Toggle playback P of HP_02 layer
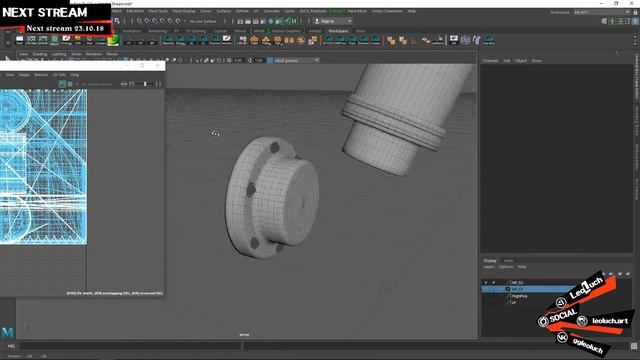This screenshot has height=360, width=640. (x=493, y=282)
